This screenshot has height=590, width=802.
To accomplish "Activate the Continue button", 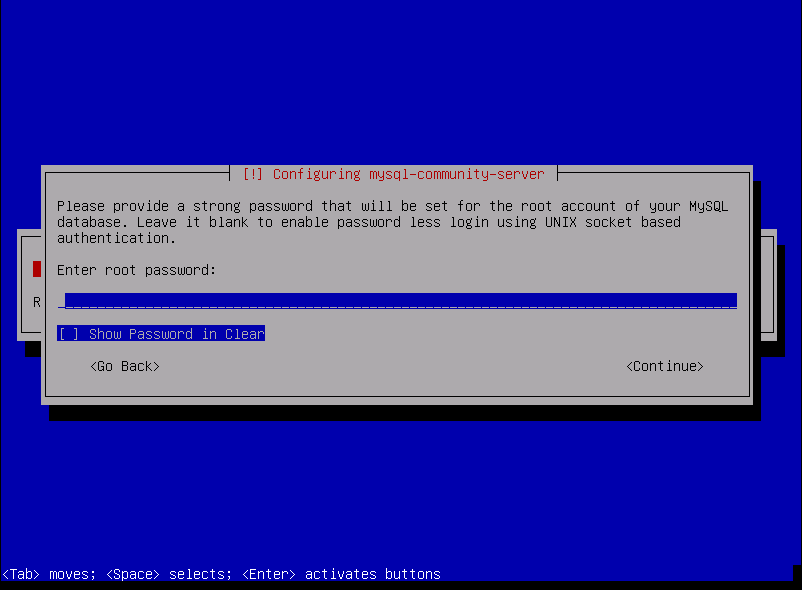I will (x=665, y=366).
